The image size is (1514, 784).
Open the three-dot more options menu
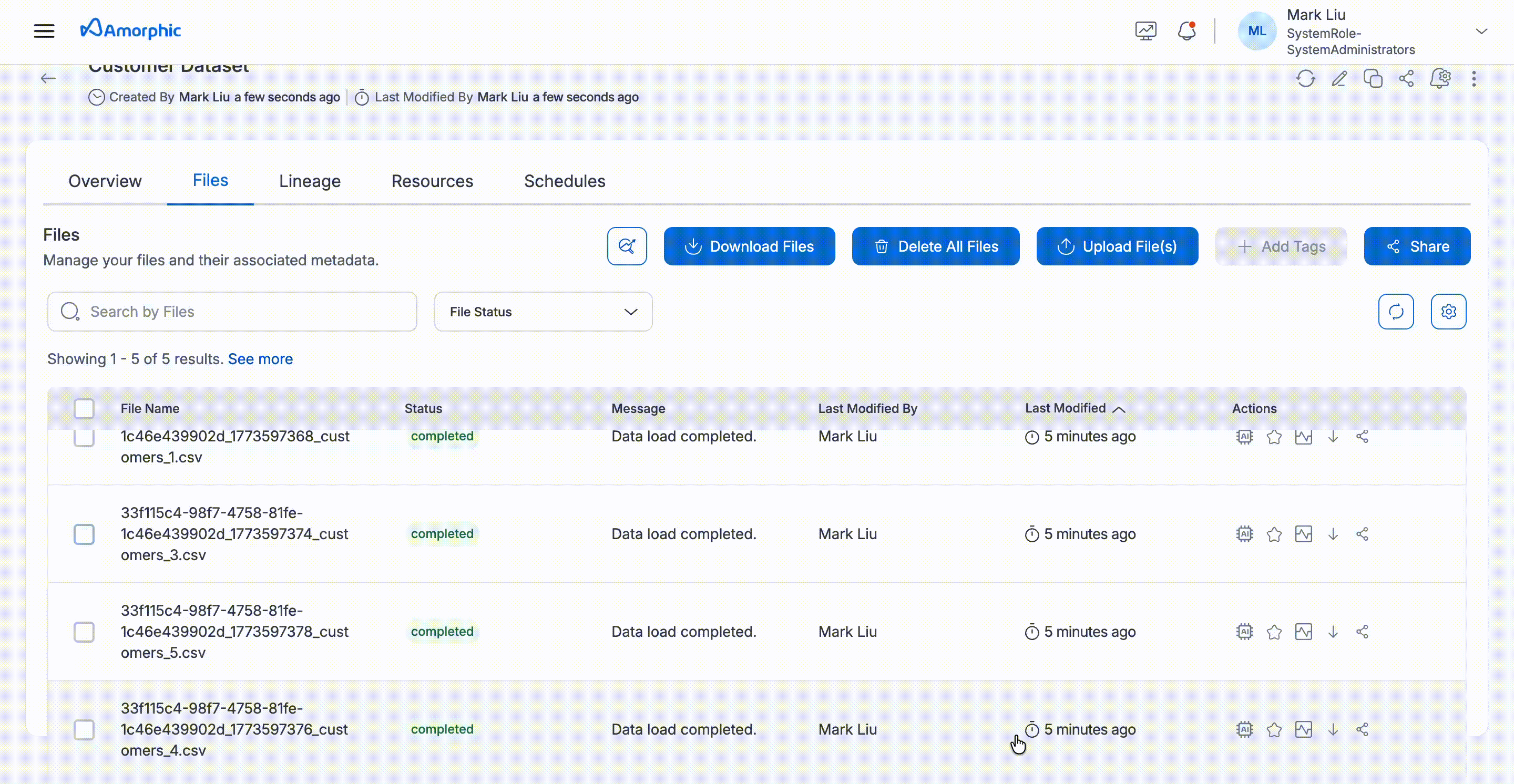[1474, 78]
